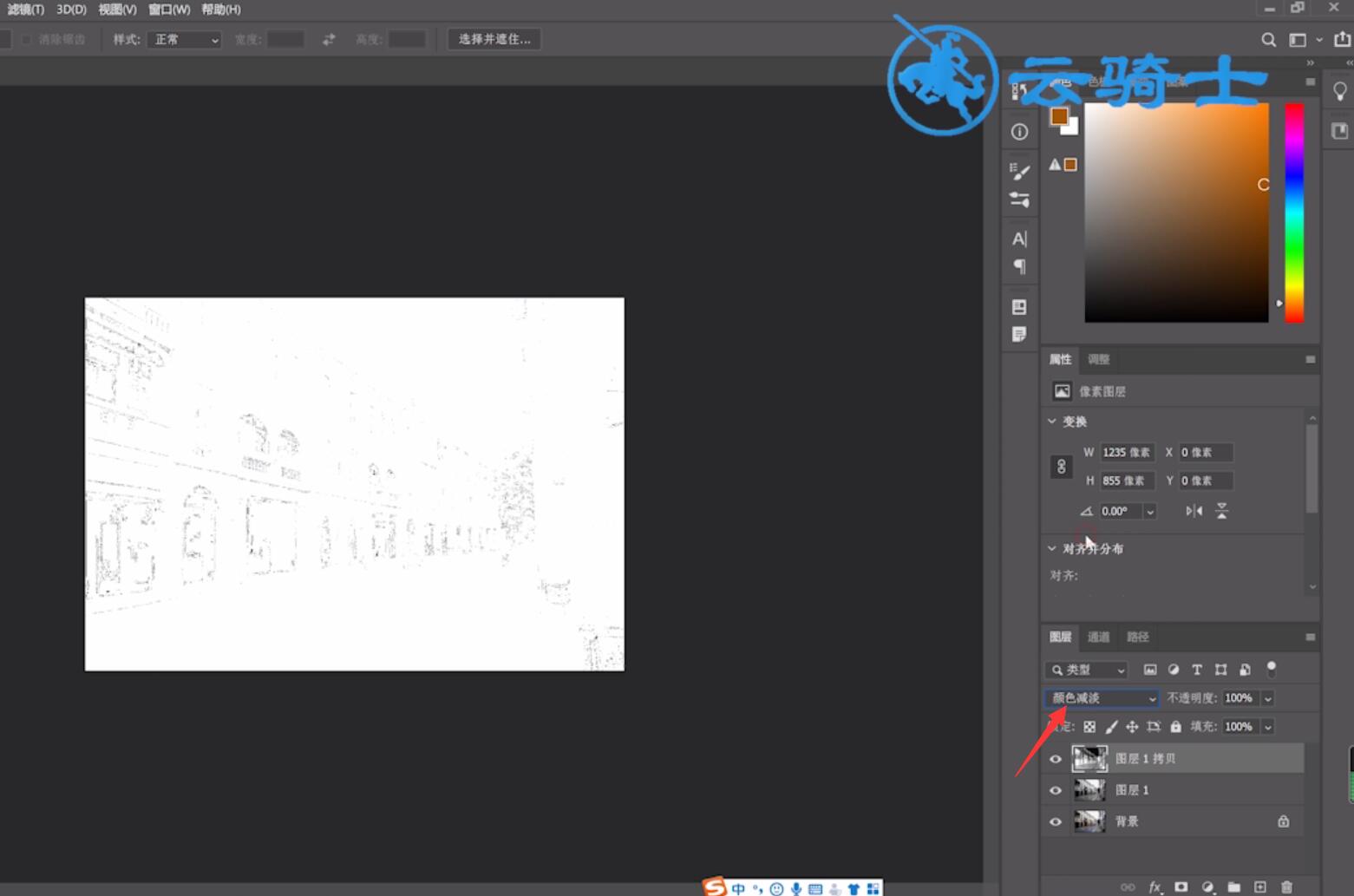Click the Flip Horizontal icon

pyautogui.click(x=1194, y=511)
